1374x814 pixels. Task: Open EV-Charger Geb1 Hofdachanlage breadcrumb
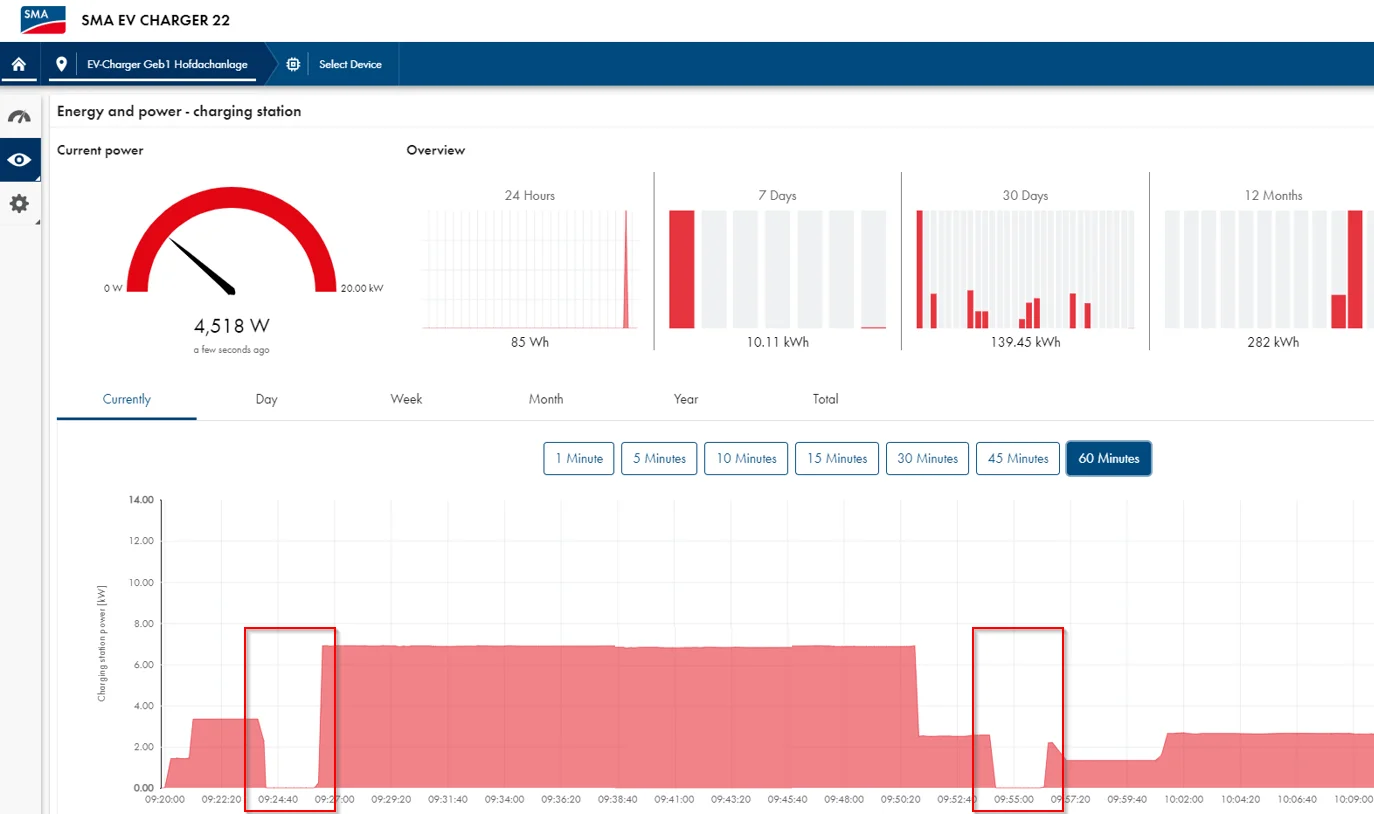click(167, 64)
